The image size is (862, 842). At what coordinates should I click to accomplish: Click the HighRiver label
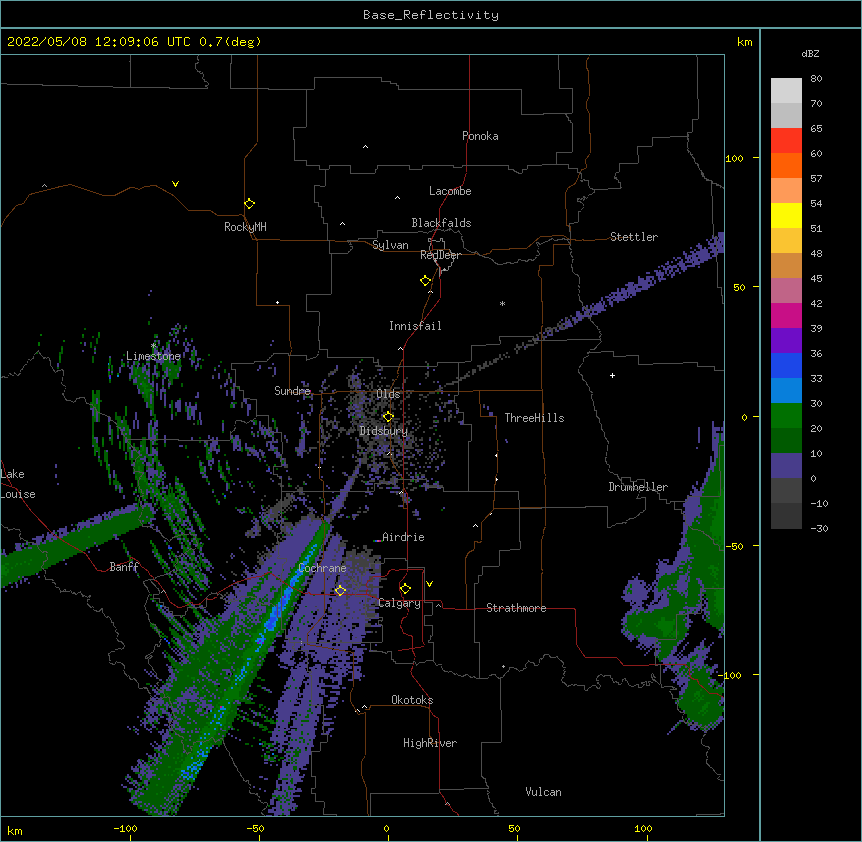(430, 743)
